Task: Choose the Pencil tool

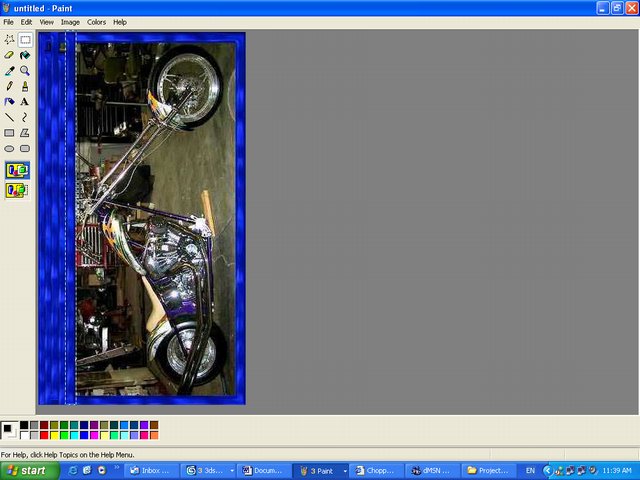Action: pos(9,86)
